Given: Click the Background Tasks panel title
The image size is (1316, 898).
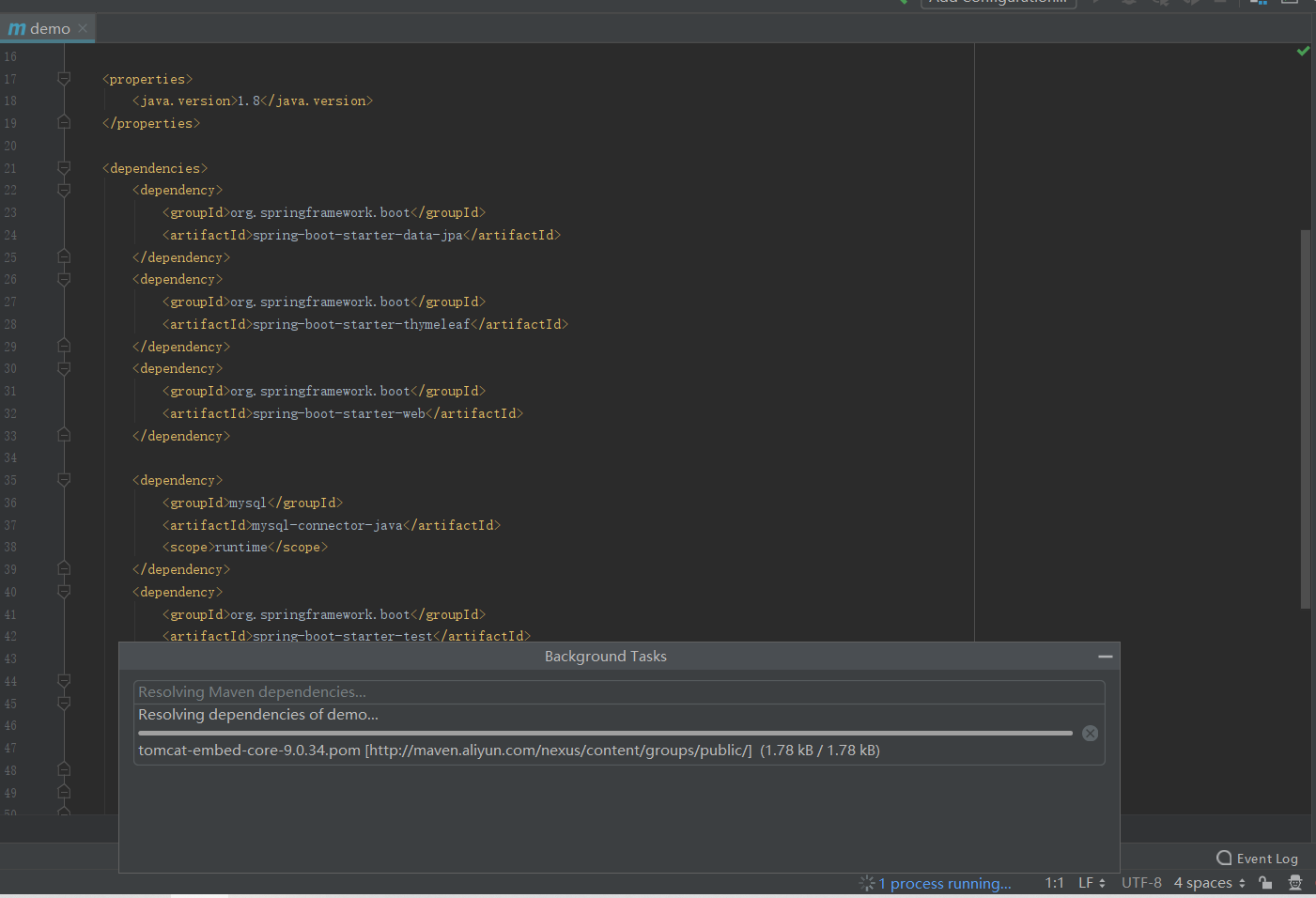Looking at the screenshot, I should [606, 657].
